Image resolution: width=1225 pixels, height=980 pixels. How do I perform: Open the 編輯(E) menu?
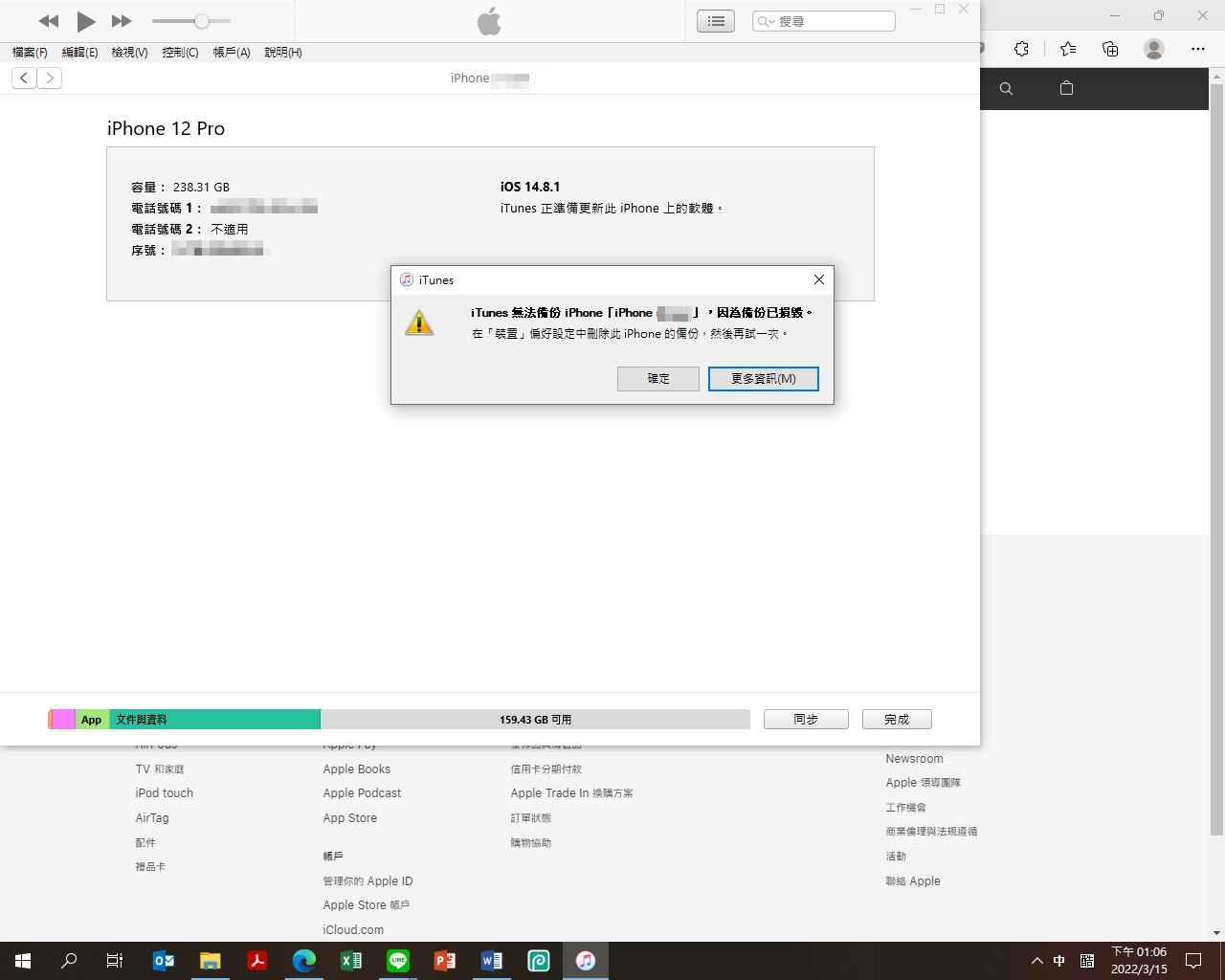pyautogui.click(x=79, y=53)
